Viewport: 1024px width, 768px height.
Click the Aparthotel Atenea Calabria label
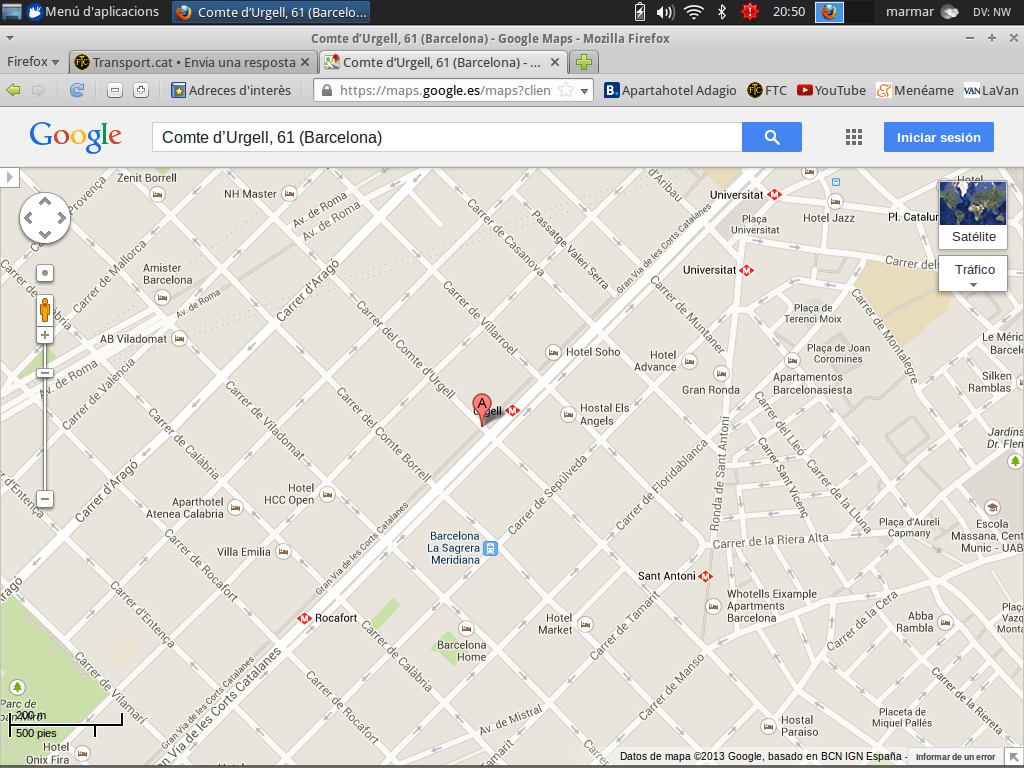[185, 508]
